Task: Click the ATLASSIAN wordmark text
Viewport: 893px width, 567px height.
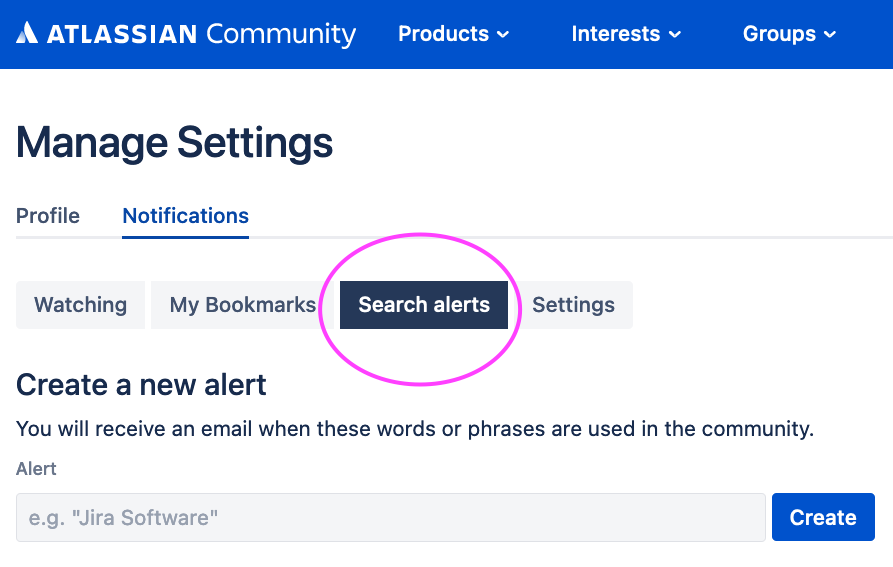Action: (121, 34)
